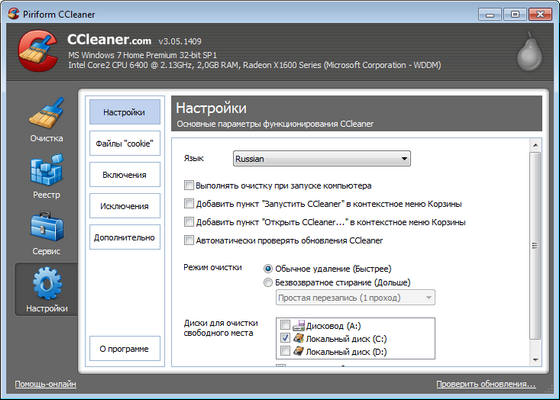Click the pear icon in header
The height and width of the screenshot is (400, 560).
pyautogui.click(x=530, y=51)
